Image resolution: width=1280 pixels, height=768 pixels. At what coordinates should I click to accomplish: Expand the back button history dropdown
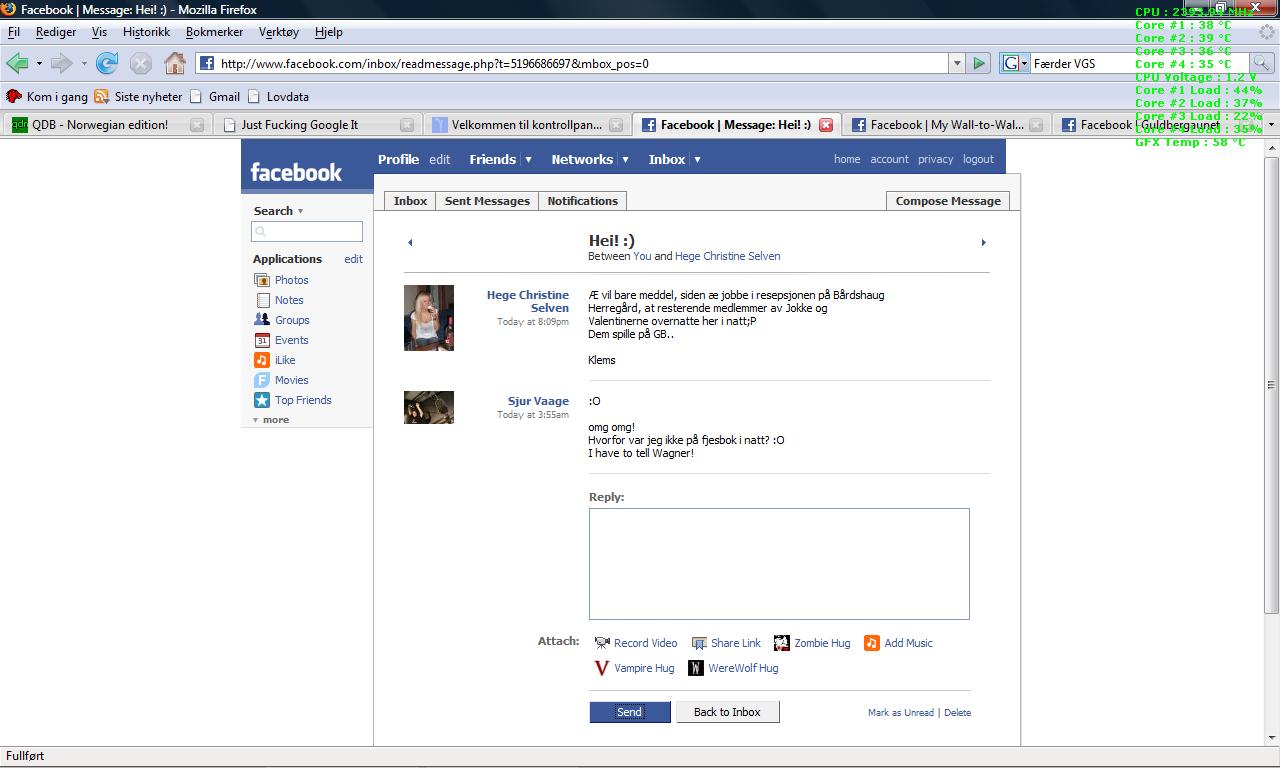point(39,63)
